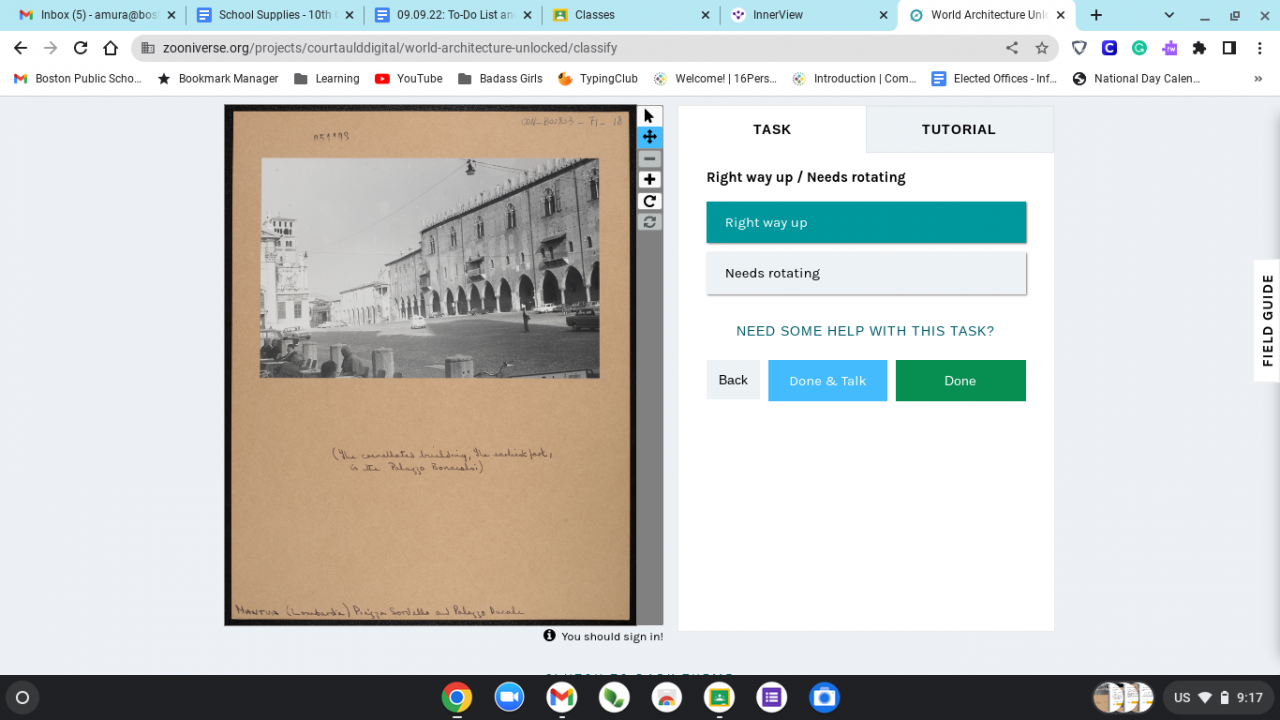The height and width of the screenshot is (720, 1280).
Task: Switch to the TASK tab
Action: tap(772, 129)
